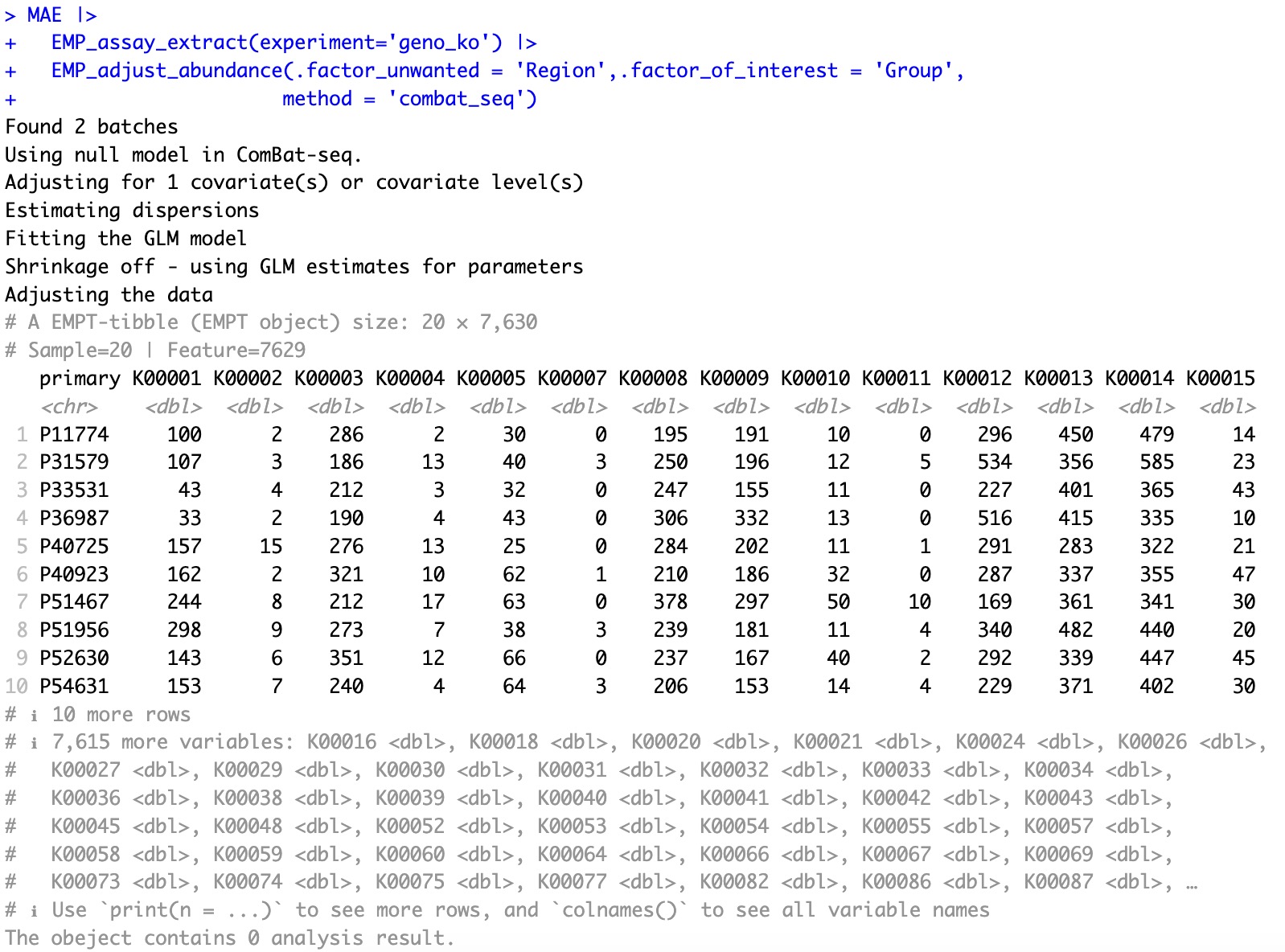This screenshot has width=1285, height=952.
Task: Click the 'Group' argument value
Action: coord(913,71)
